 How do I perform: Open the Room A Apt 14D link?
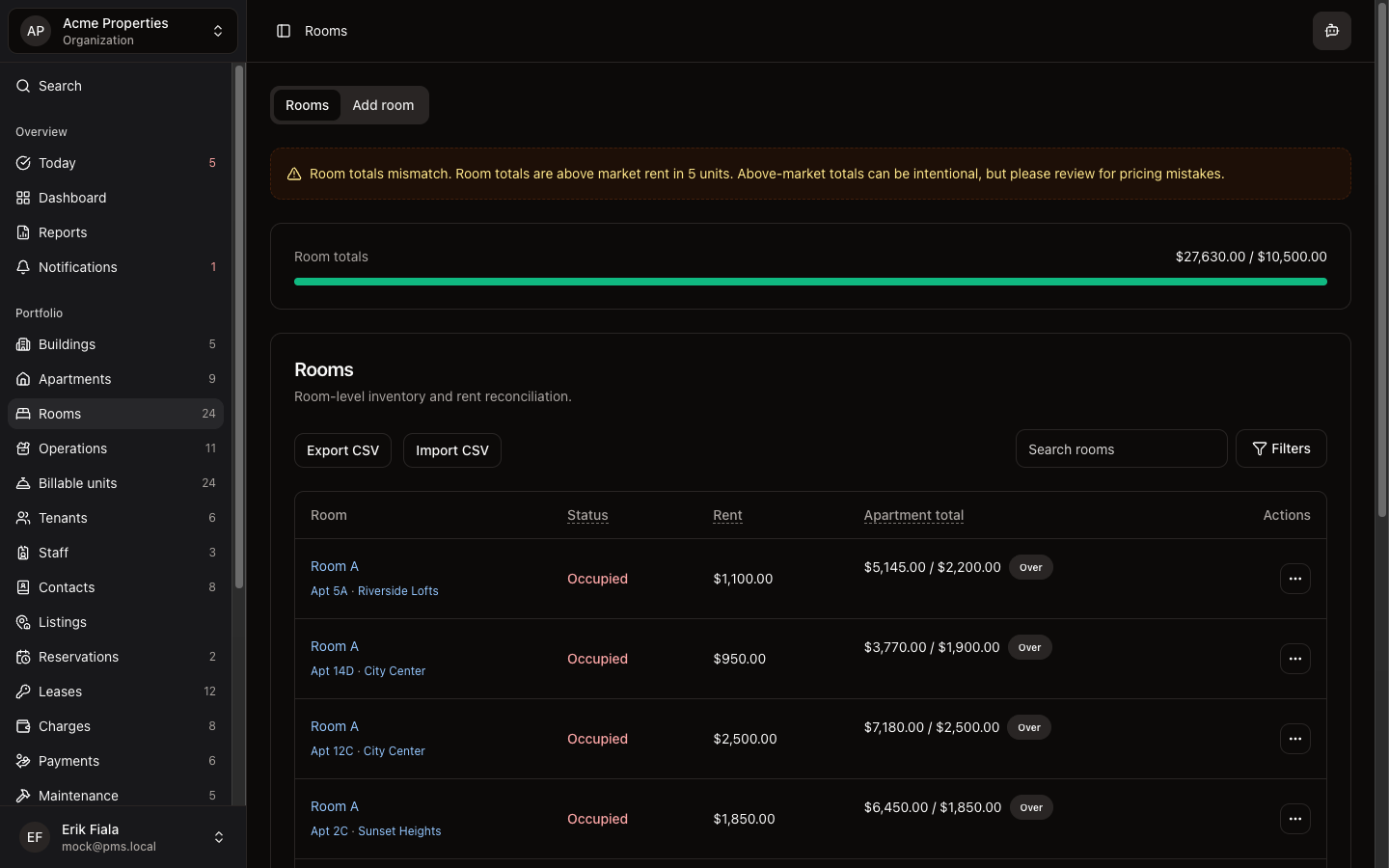pyautogui.click(x=335, y=646)
